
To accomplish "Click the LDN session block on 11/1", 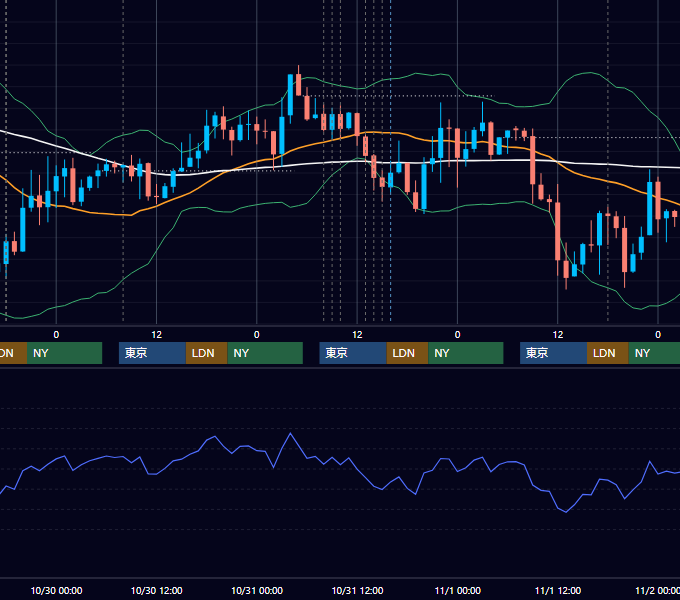I will pyautogui.click(x=608, y=353).
